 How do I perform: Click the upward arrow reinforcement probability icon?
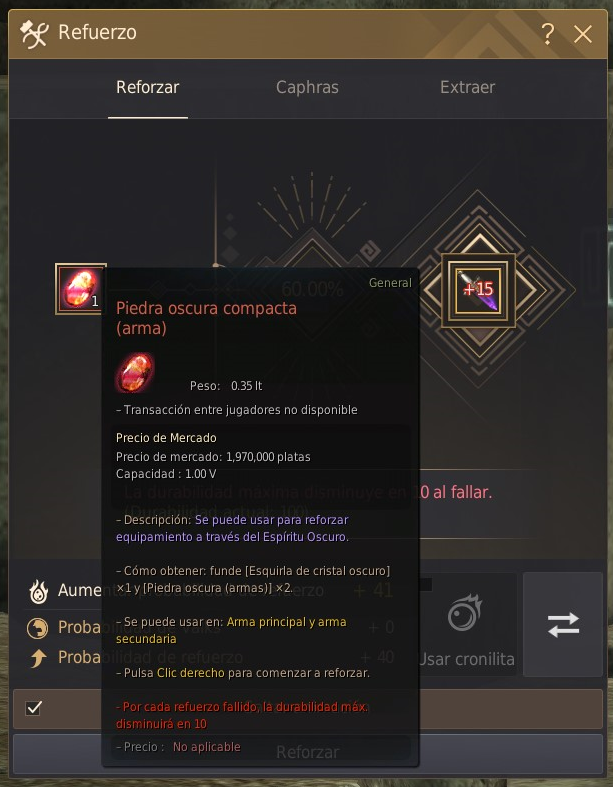coord(38,658)
